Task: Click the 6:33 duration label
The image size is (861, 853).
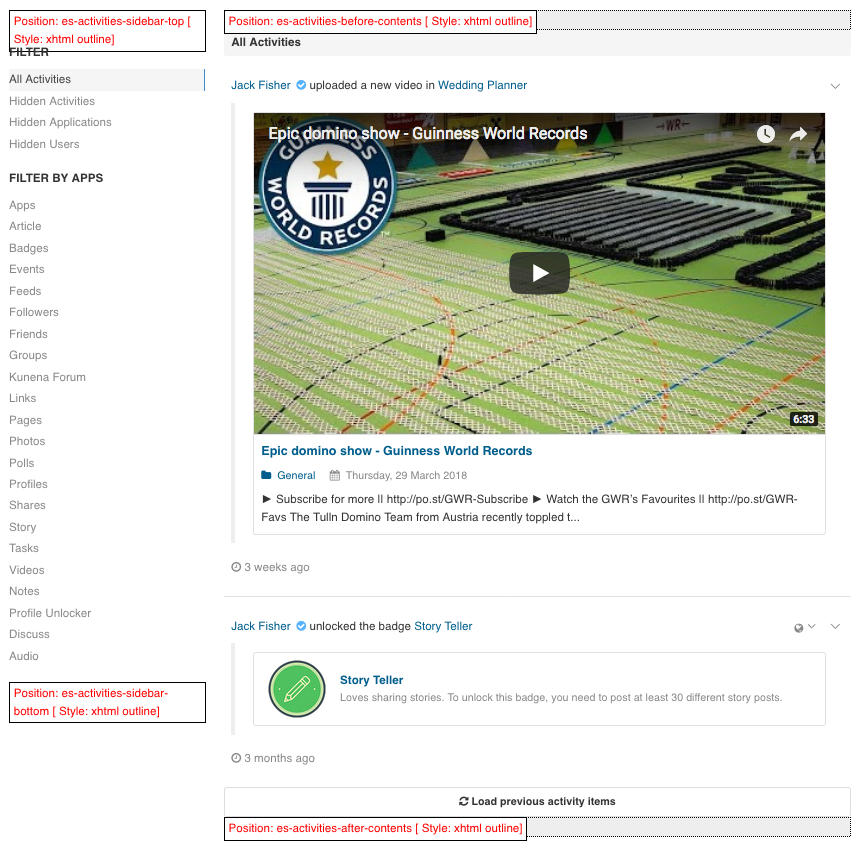Action: [803, 419]
